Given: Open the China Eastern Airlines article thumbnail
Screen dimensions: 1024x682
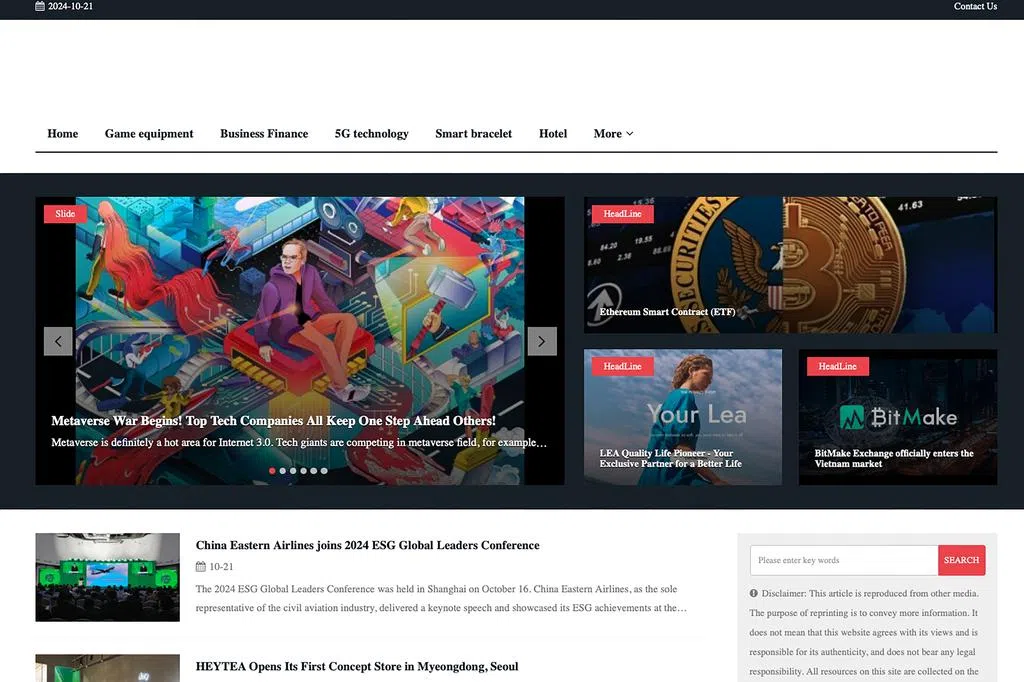Looking at the screenshot, I should [x=107, y=577].
